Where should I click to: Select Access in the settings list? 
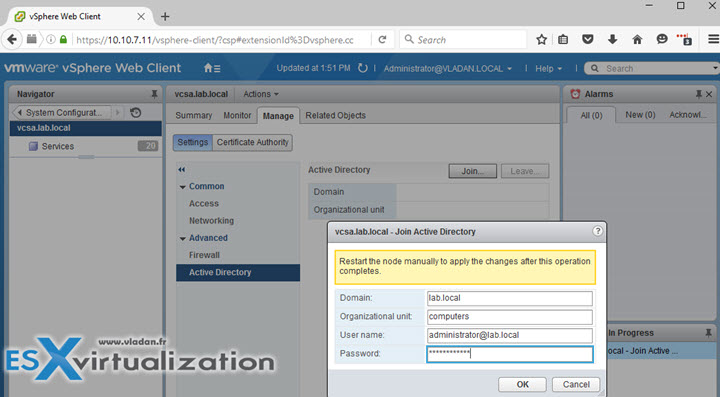204,204
